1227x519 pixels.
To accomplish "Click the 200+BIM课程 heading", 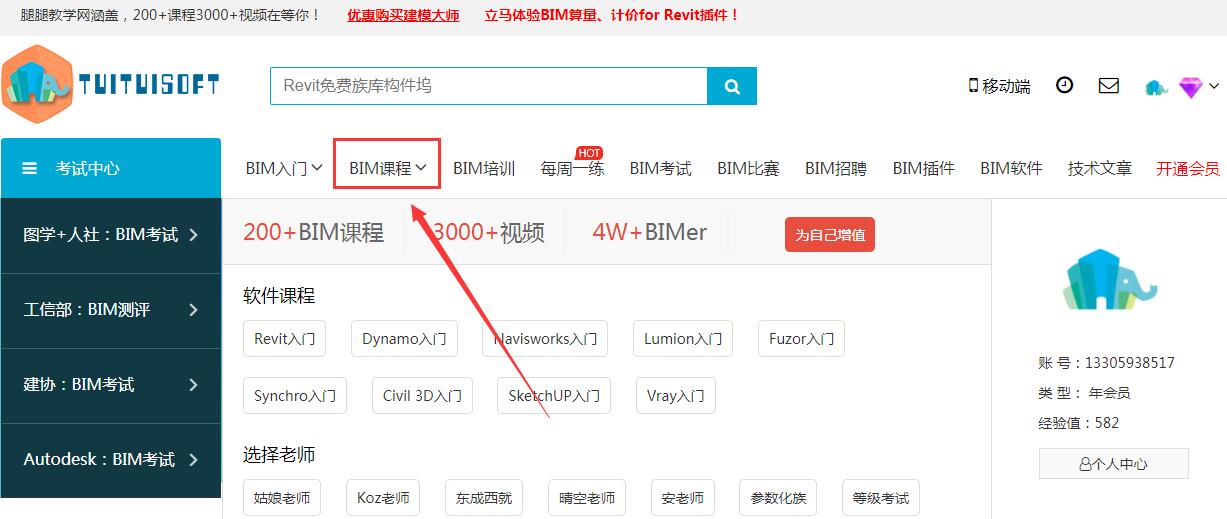I will [x=313, y=232].
